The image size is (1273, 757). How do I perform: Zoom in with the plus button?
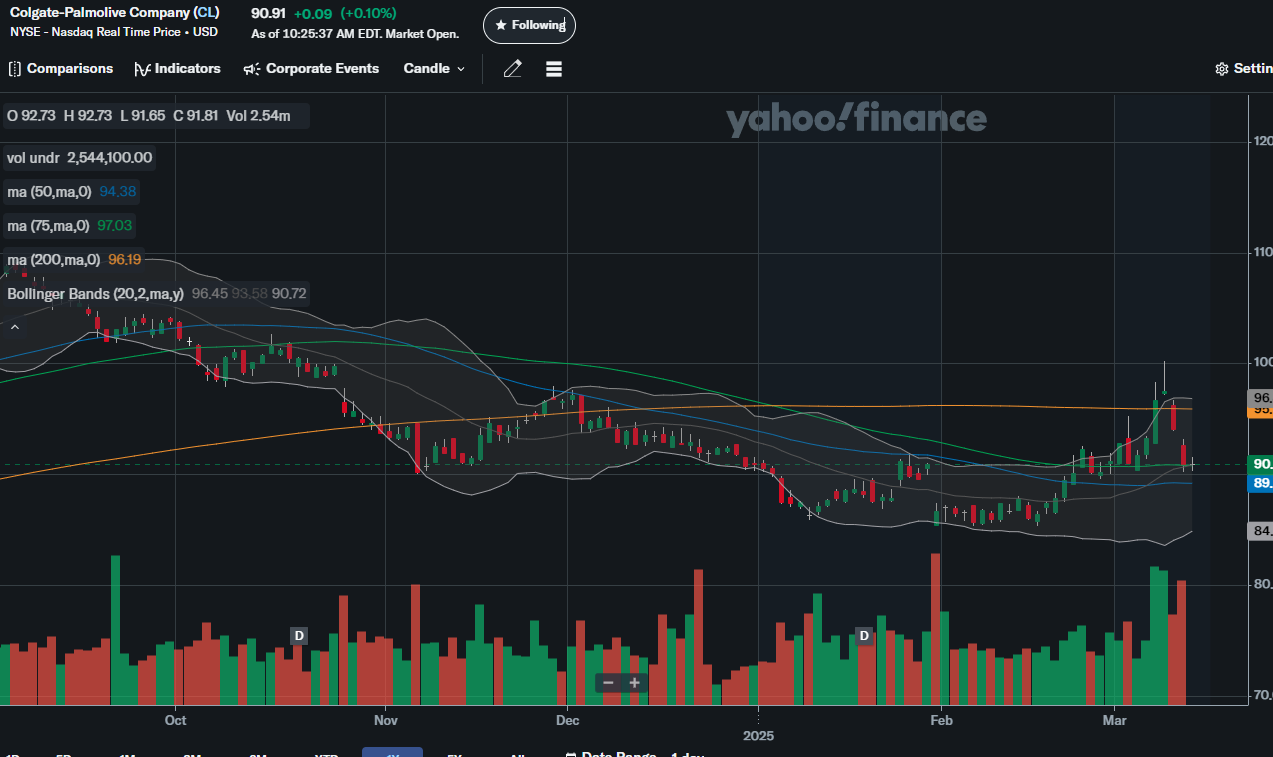(634, 683)
